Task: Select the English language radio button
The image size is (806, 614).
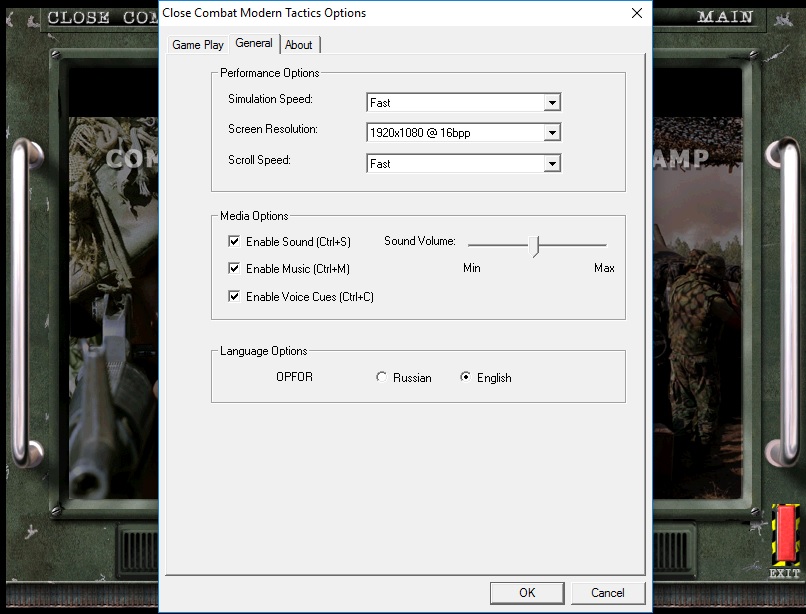Action: pyautogui.click(x=465, y=377)
